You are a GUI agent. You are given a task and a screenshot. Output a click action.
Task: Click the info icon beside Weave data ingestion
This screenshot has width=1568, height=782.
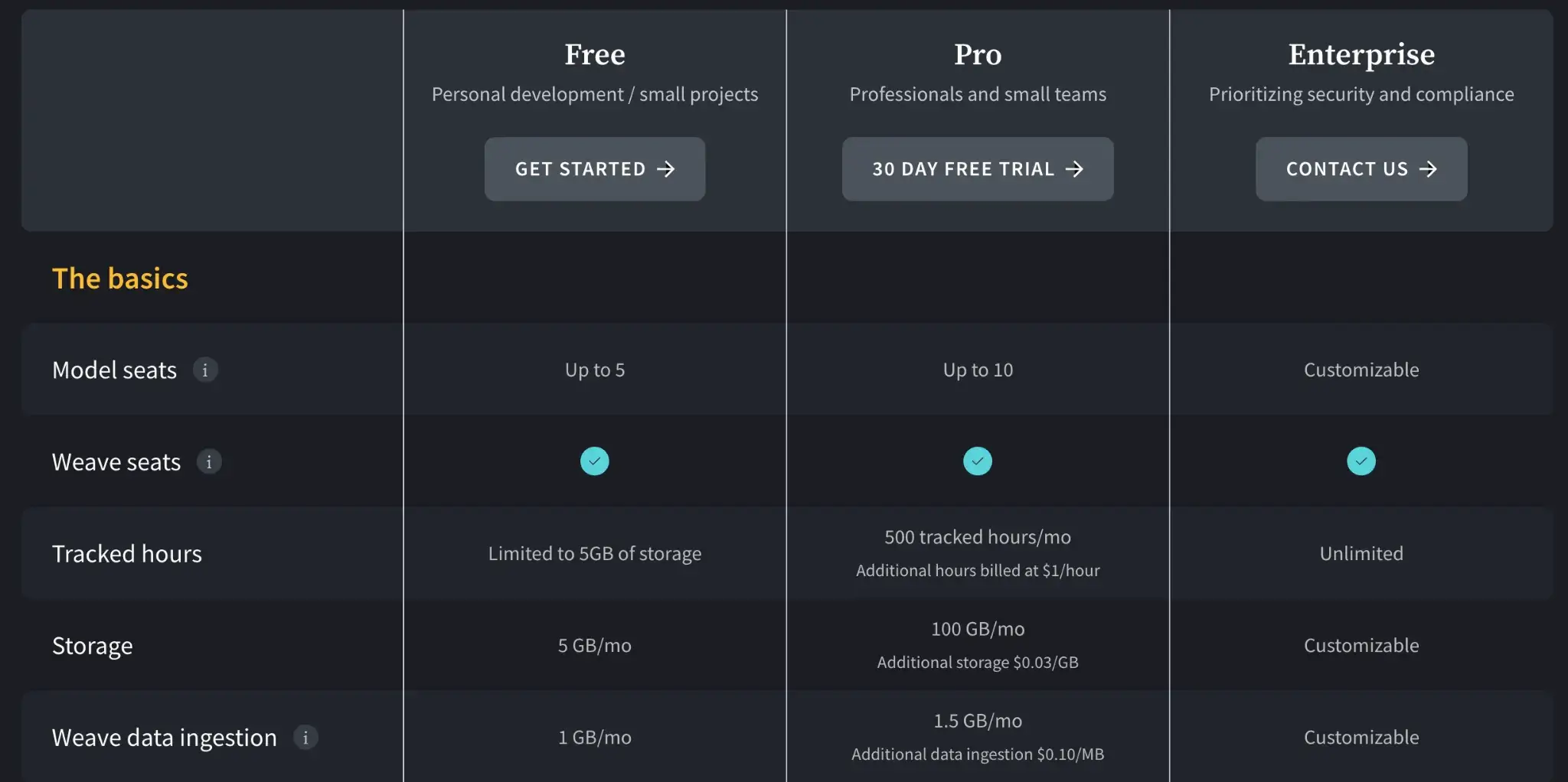pyautogui.click(x=305, y=738)
